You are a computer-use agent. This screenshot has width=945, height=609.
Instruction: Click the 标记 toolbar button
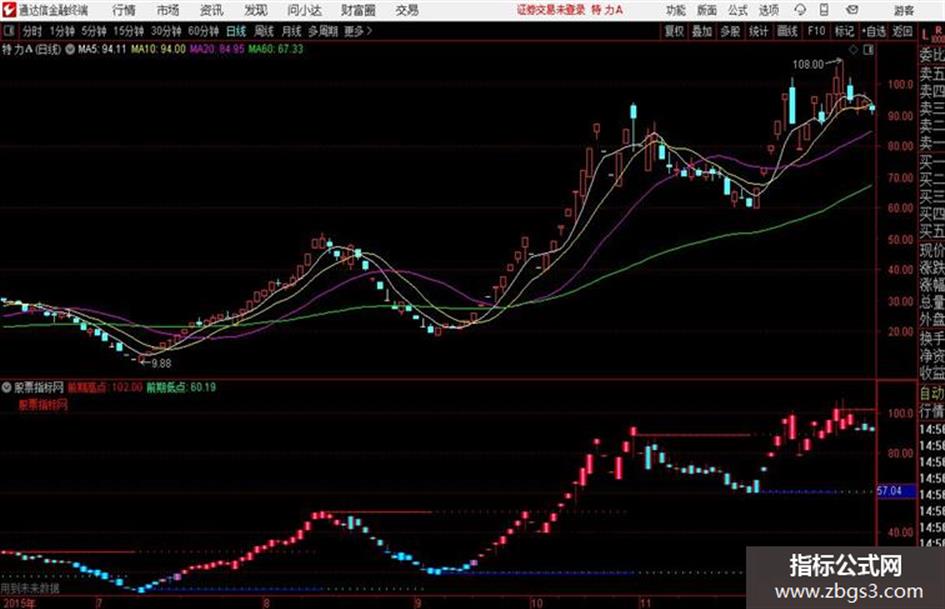(x=844, y=31)
